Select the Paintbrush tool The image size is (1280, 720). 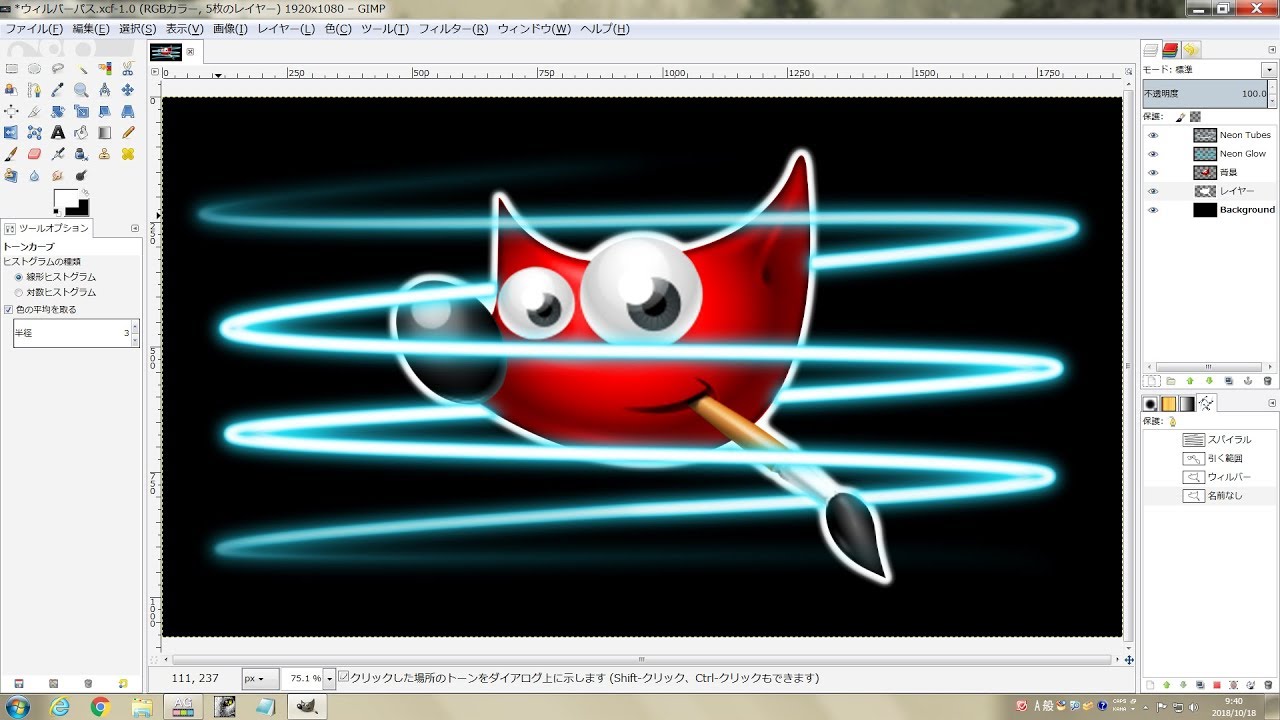click(x=11, y=154)
